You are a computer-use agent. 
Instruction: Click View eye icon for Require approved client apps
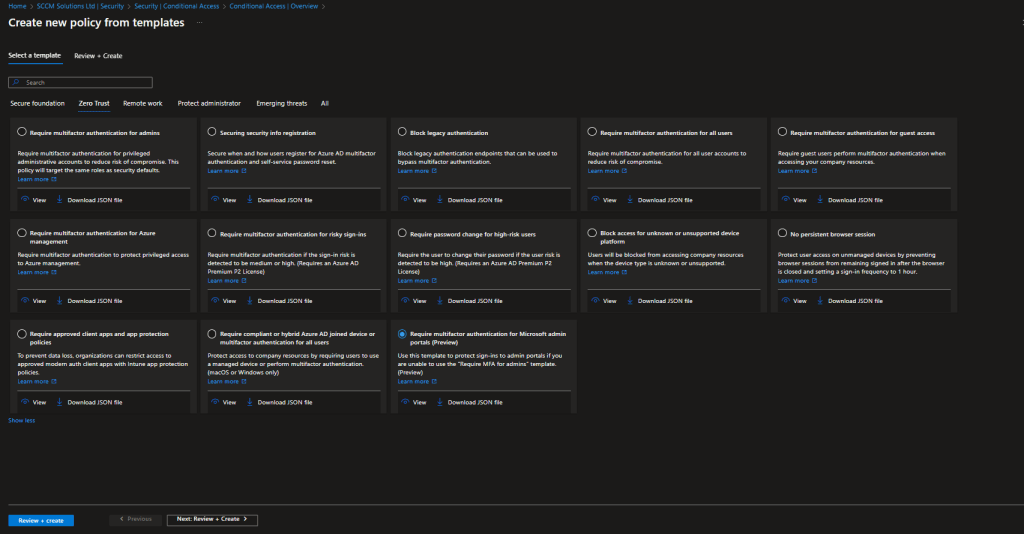pos(25,402)
